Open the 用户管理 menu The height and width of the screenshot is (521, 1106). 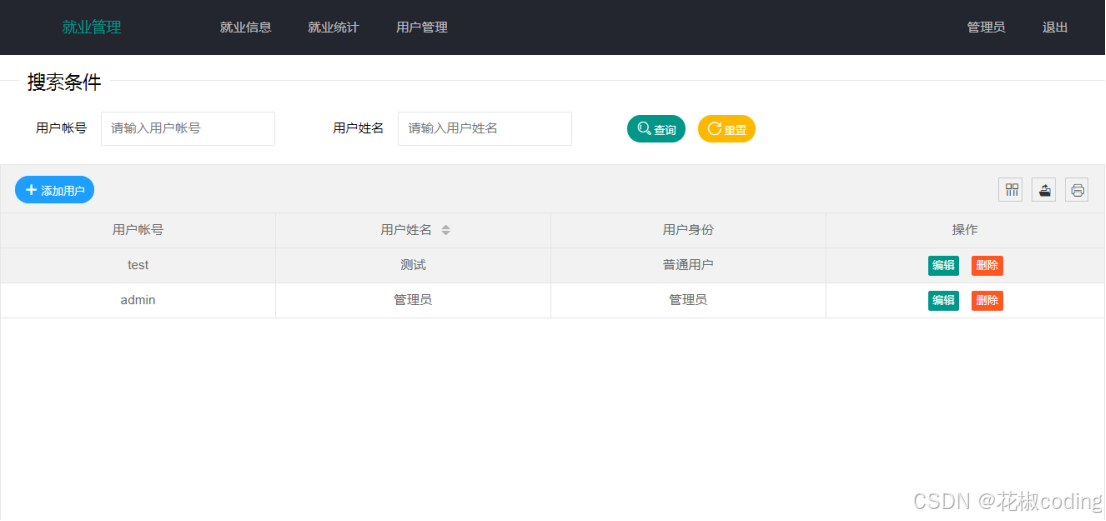tap(422, 27)
